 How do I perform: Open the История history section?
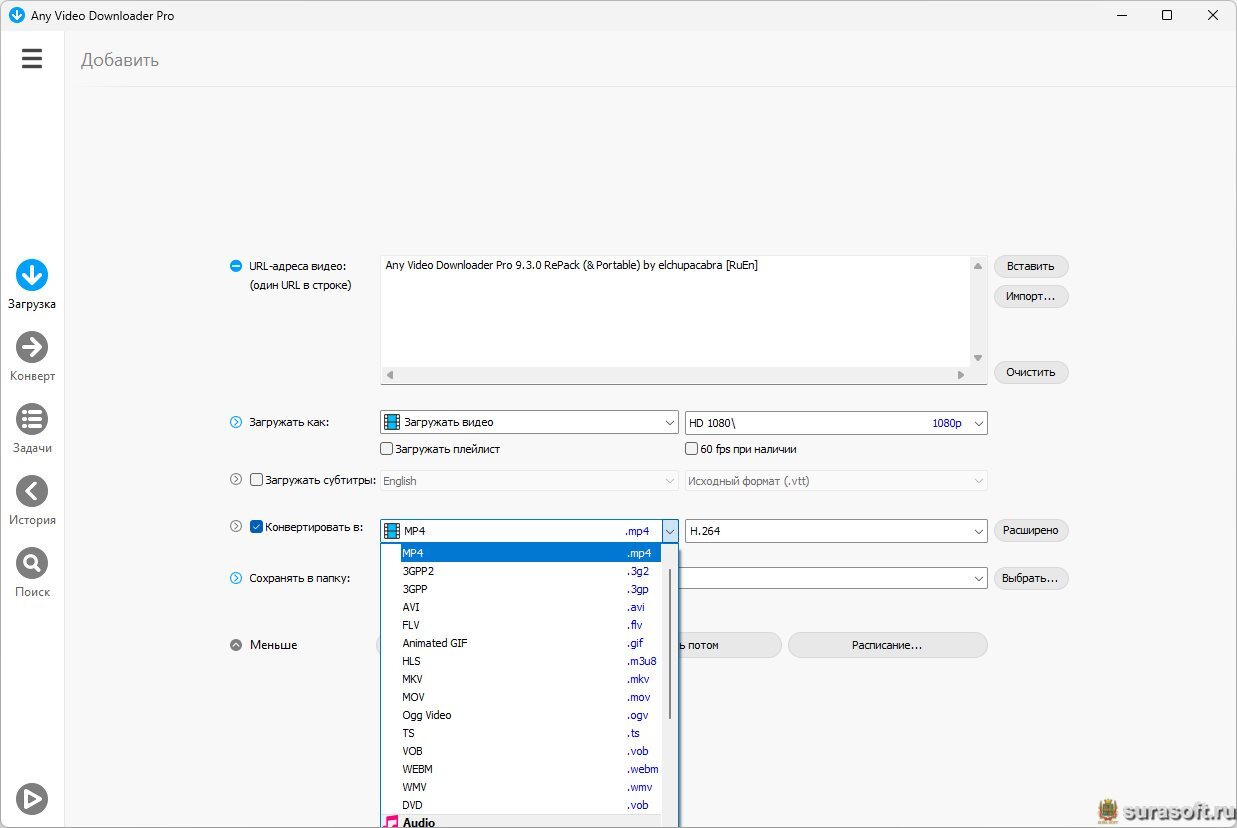(x=32, y=492)
